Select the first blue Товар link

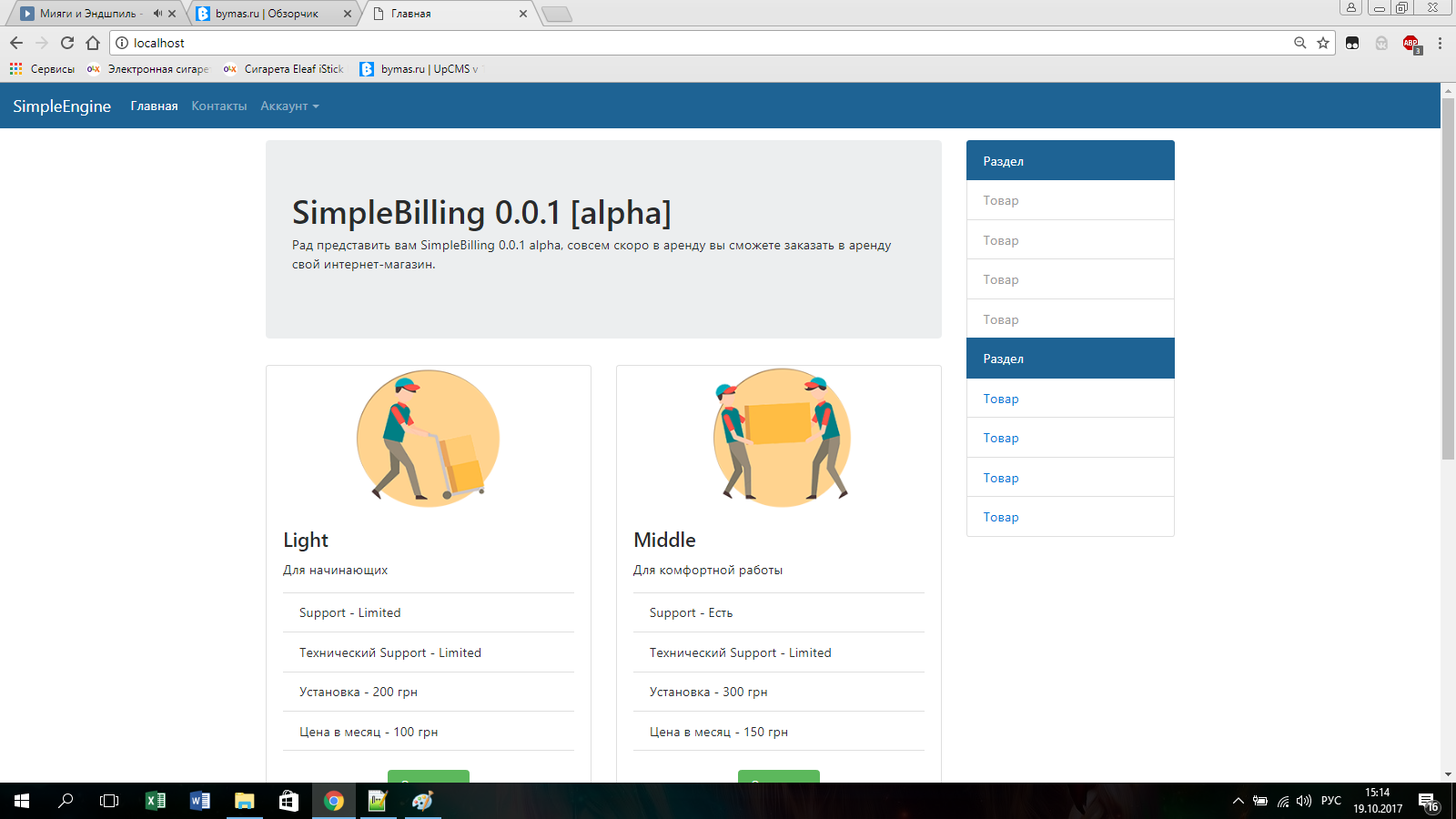click(1001, 399)
